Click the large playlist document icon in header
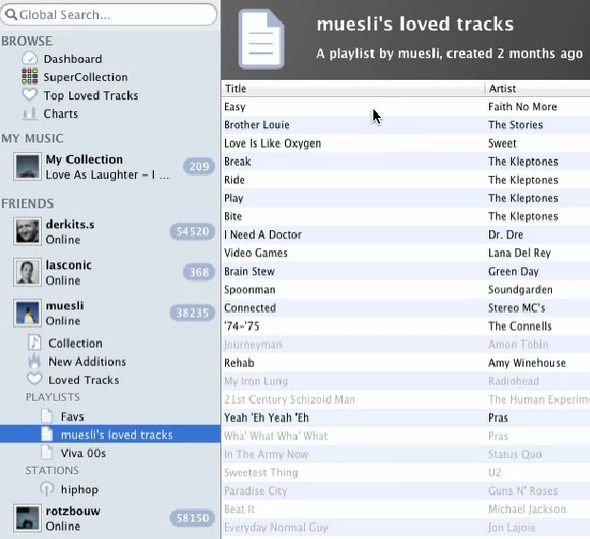Viewport: 590px width, 539px height. tap(261, 40)
